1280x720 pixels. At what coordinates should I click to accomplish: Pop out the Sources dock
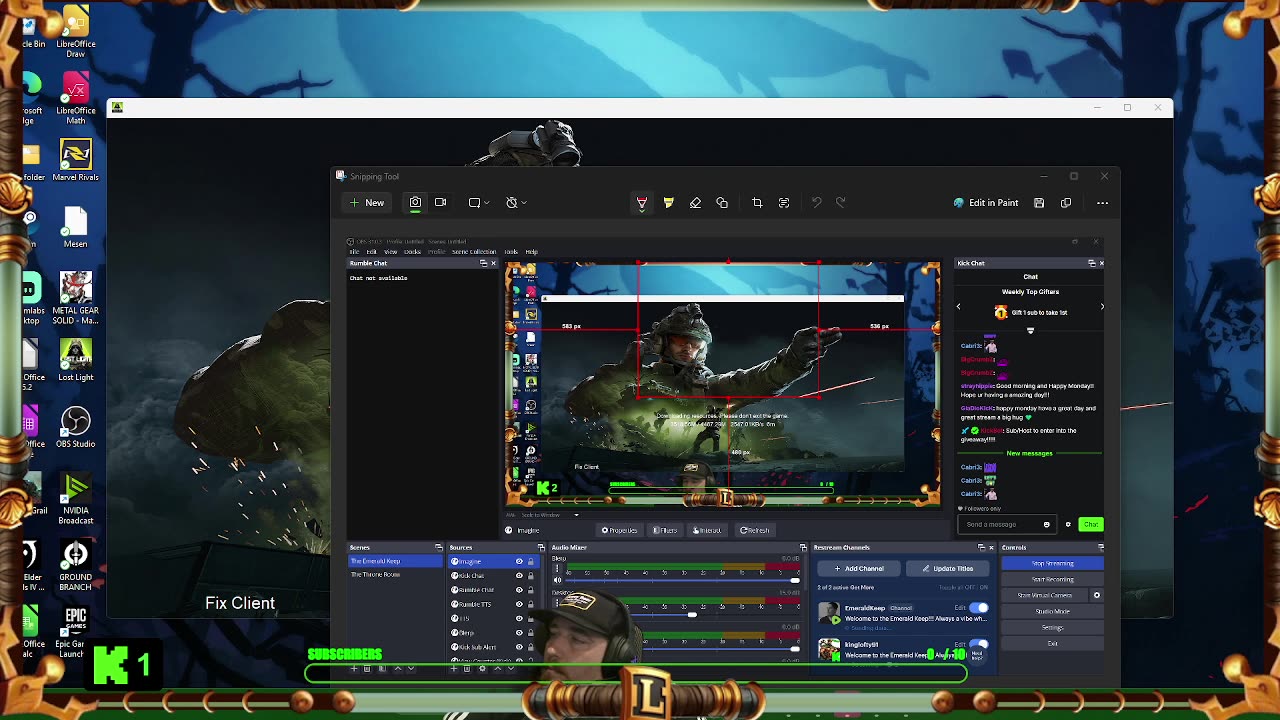541,547
